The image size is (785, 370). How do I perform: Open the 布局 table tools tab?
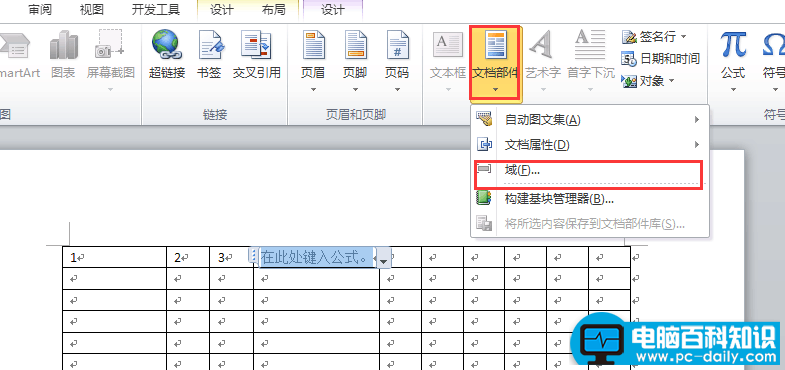click(x=274, y=10)
